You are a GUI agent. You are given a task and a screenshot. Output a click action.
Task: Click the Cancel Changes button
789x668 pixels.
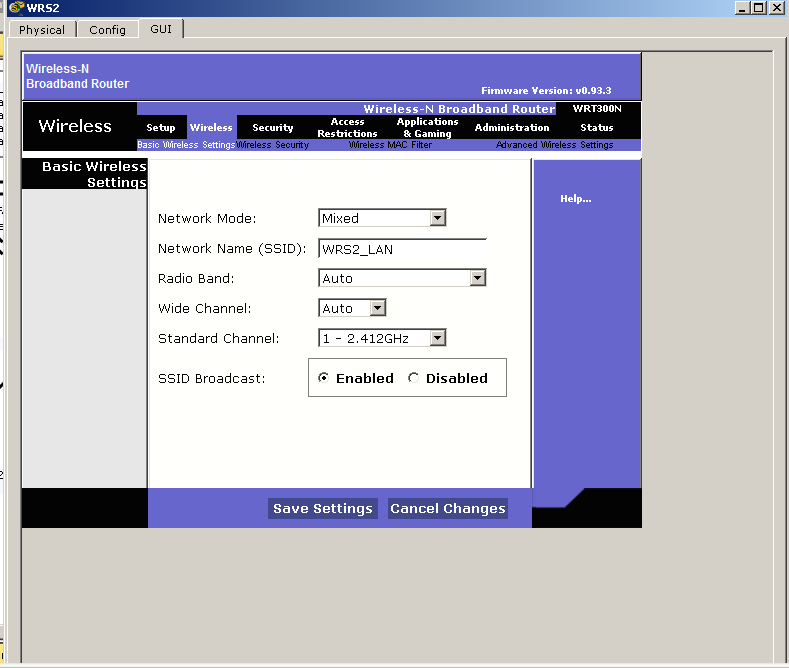[448, 509]
